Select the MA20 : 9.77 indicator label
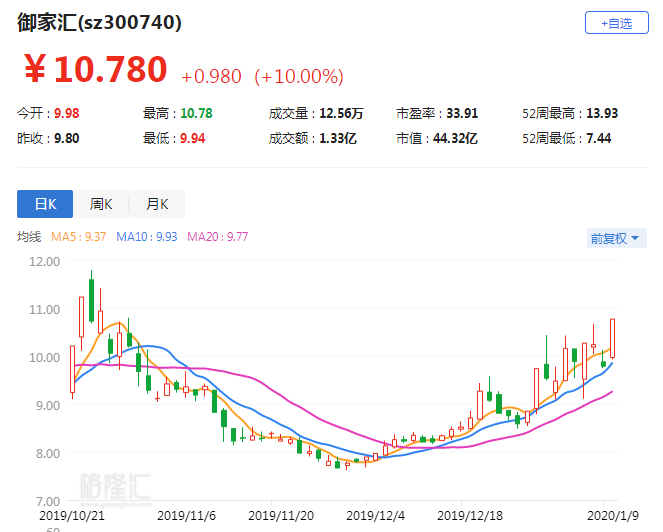The image size is (663, 532). (217, 237)
